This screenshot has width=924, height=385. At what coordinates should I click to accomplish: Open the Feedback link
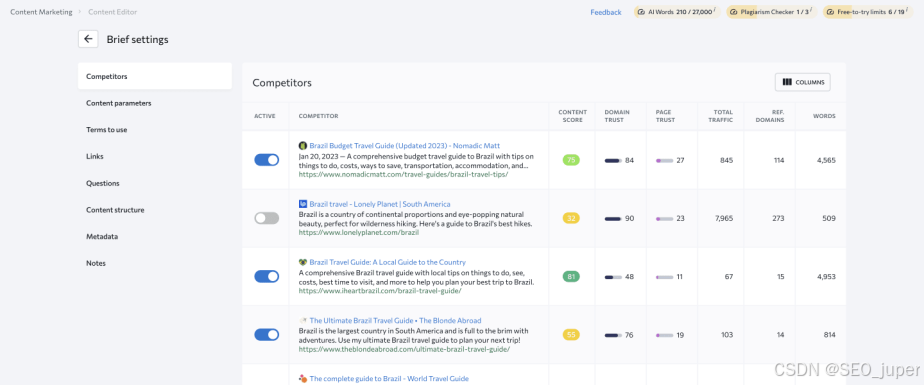click(x=606, y=12)
